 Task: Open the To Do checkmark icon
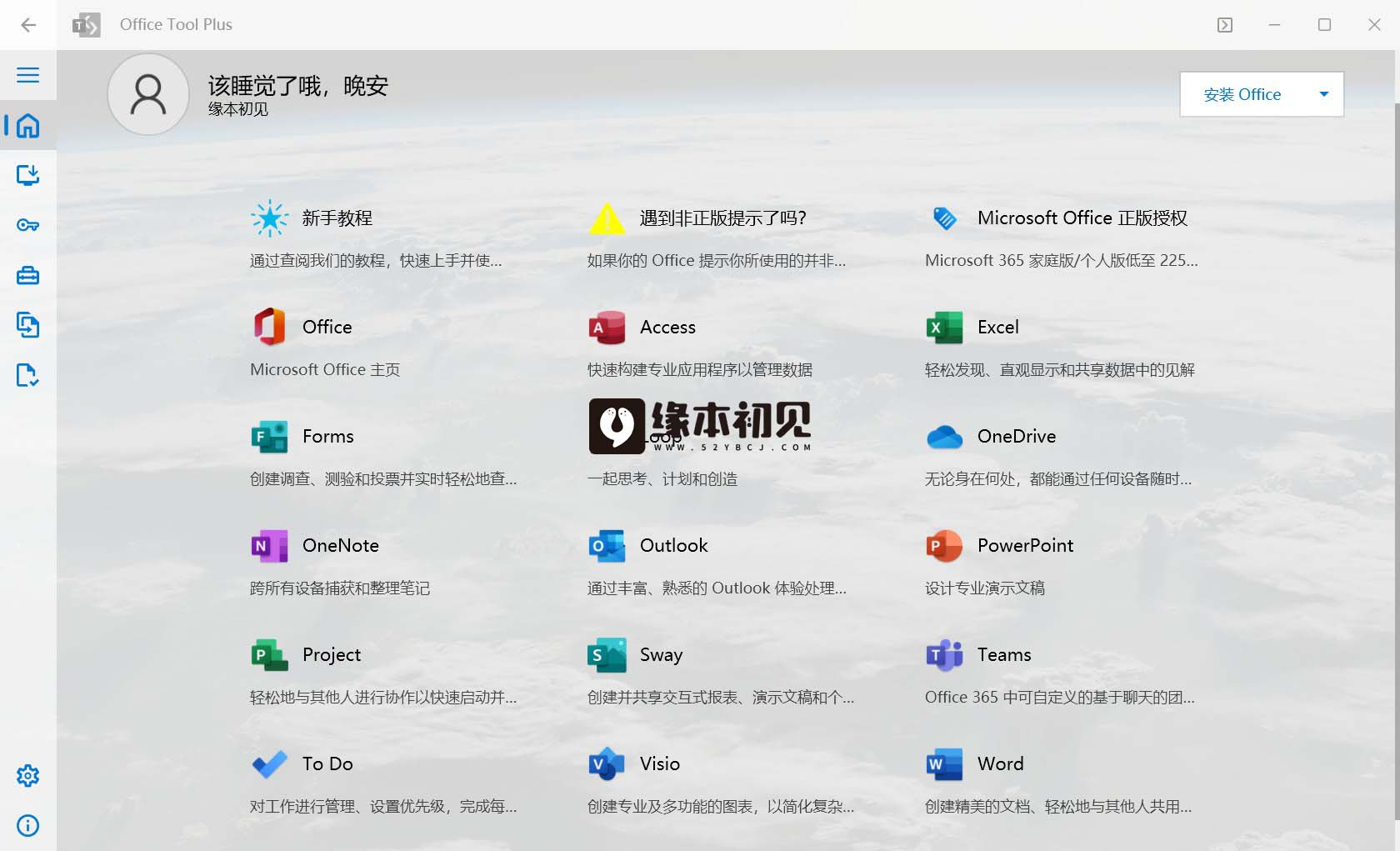[x=269, y=764]
